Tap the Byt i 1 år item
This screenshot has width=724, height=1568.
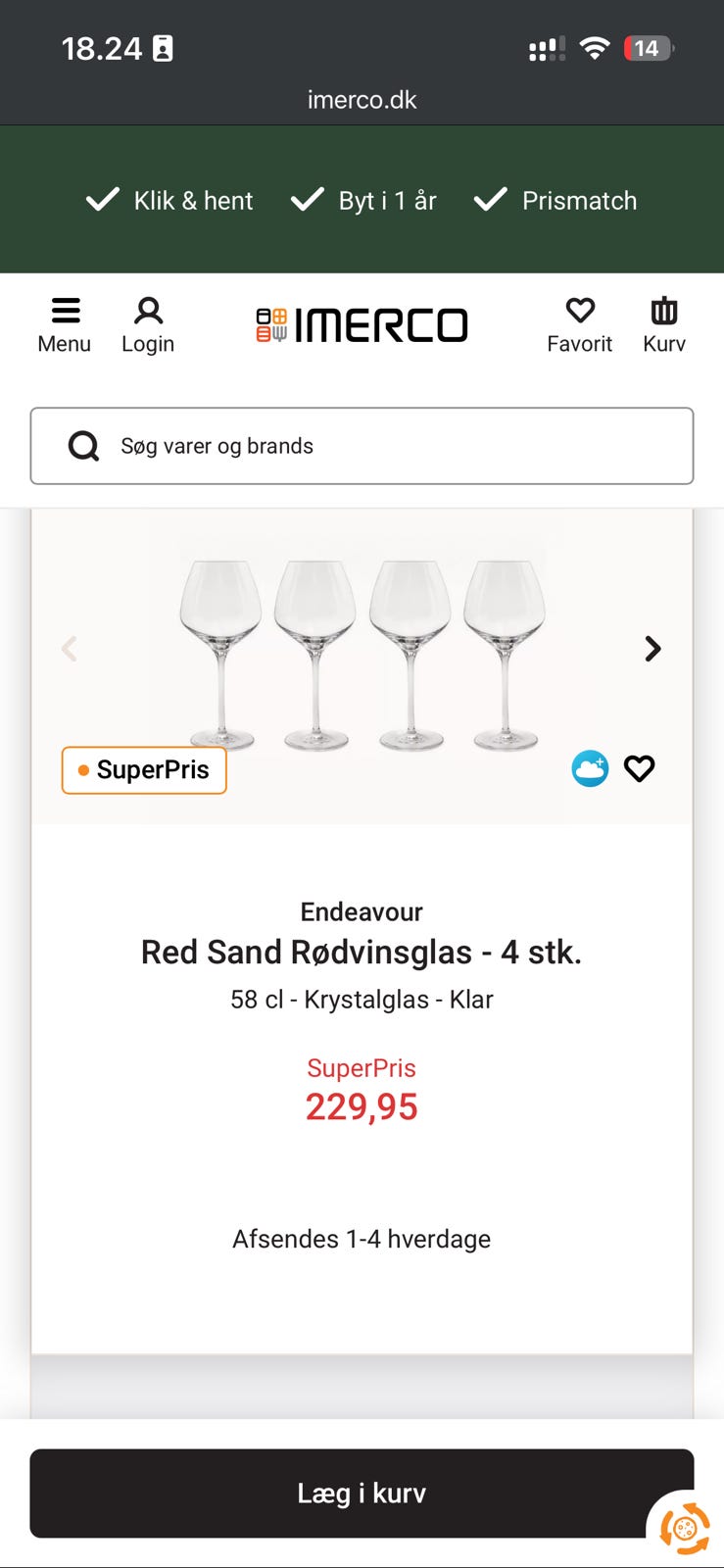(363, 200)
